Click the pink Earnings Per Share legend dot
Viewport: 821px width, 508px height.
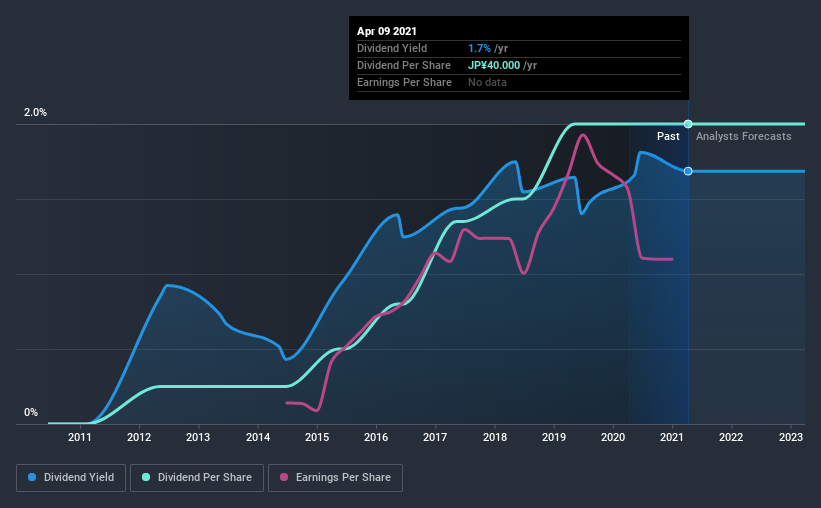pos(284,478)
